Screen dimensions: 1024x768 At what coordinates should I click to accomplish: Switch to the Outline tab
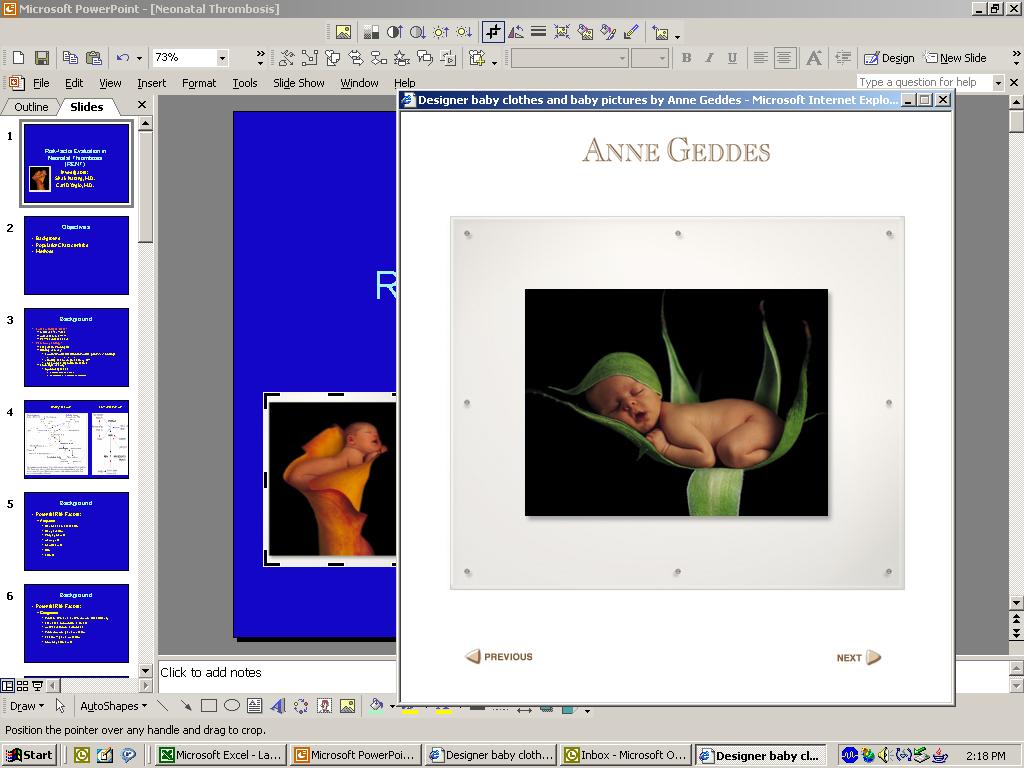click(x=31, y=107)
